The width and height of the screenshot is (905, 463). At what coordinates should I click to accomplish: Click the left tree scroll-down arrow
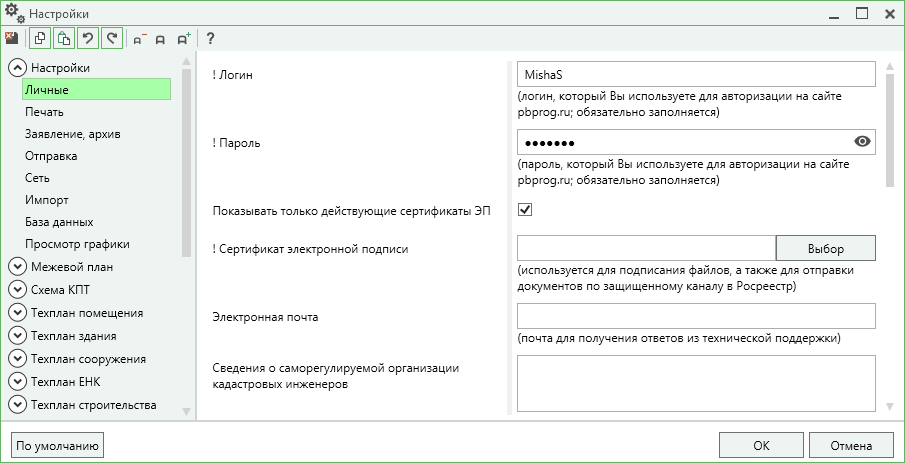186,411
